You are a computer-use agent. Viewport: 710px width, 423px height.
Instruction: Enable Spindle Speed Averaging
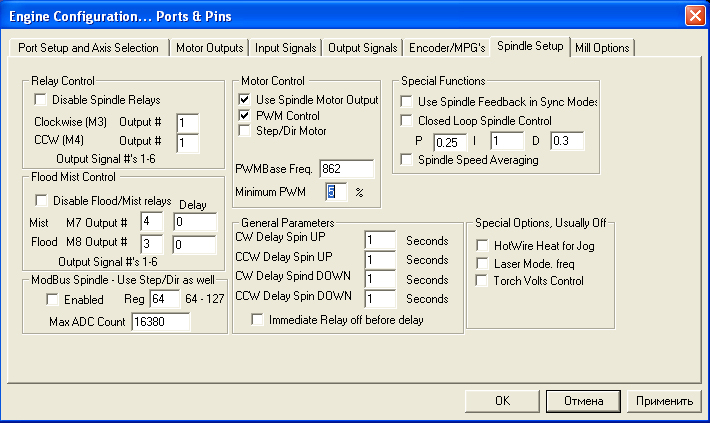(x=407, y=160)
